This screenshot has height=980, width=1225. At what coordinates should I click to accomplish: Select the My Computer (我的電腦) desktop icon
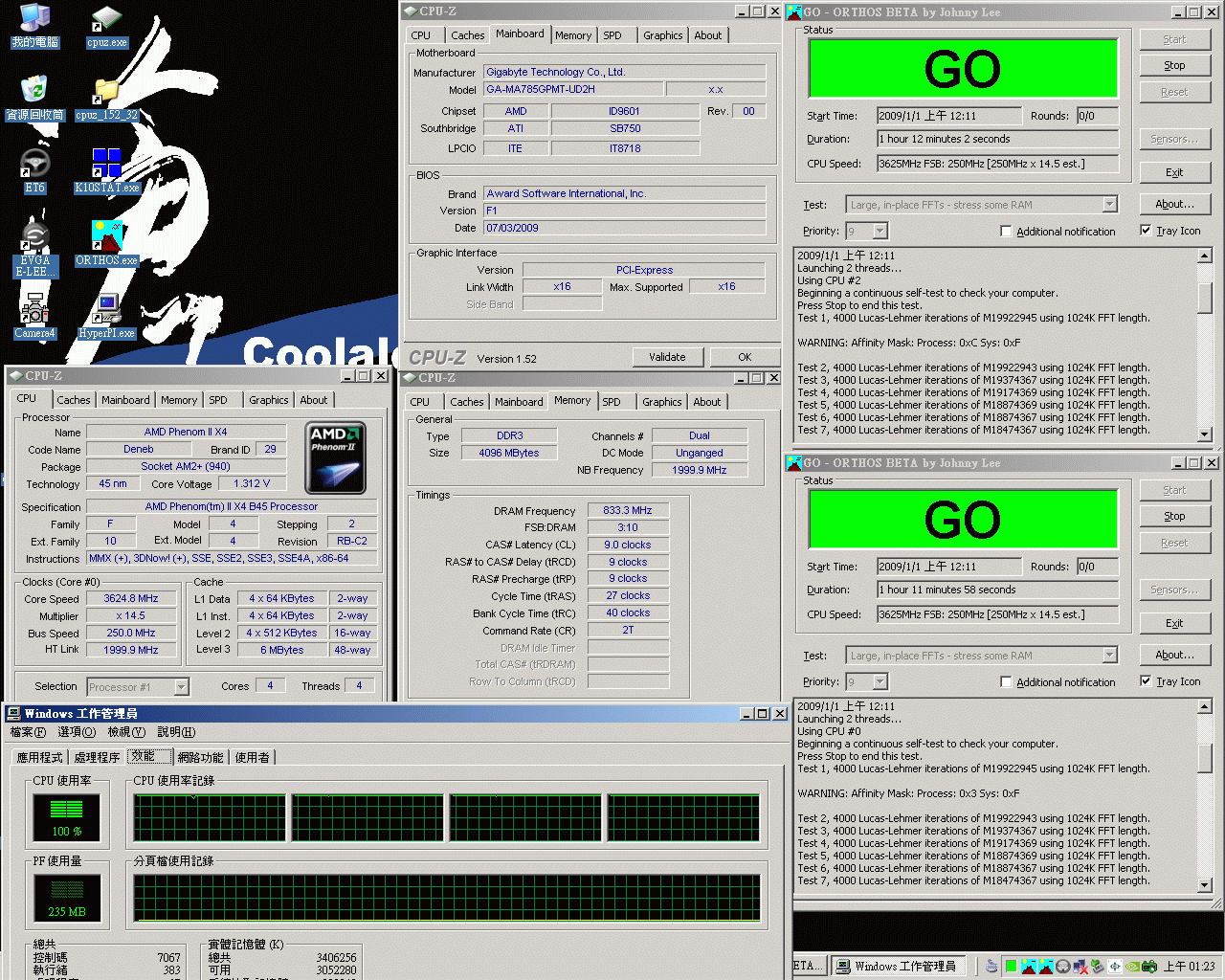35,27
